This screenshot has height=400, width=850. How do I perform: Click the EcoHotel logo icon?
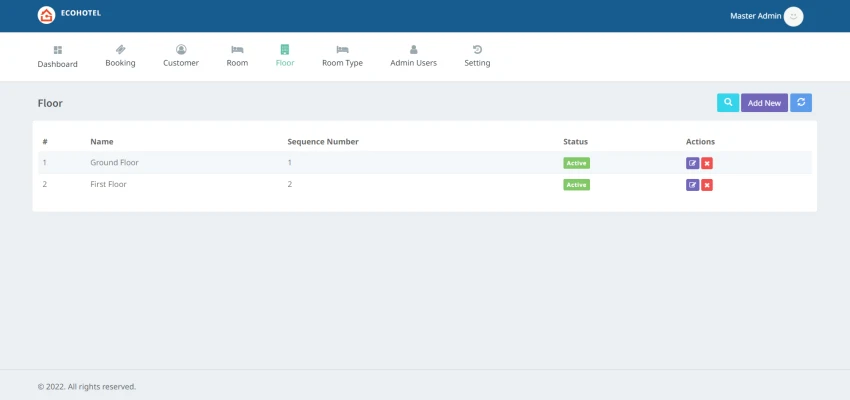point(46,16)
